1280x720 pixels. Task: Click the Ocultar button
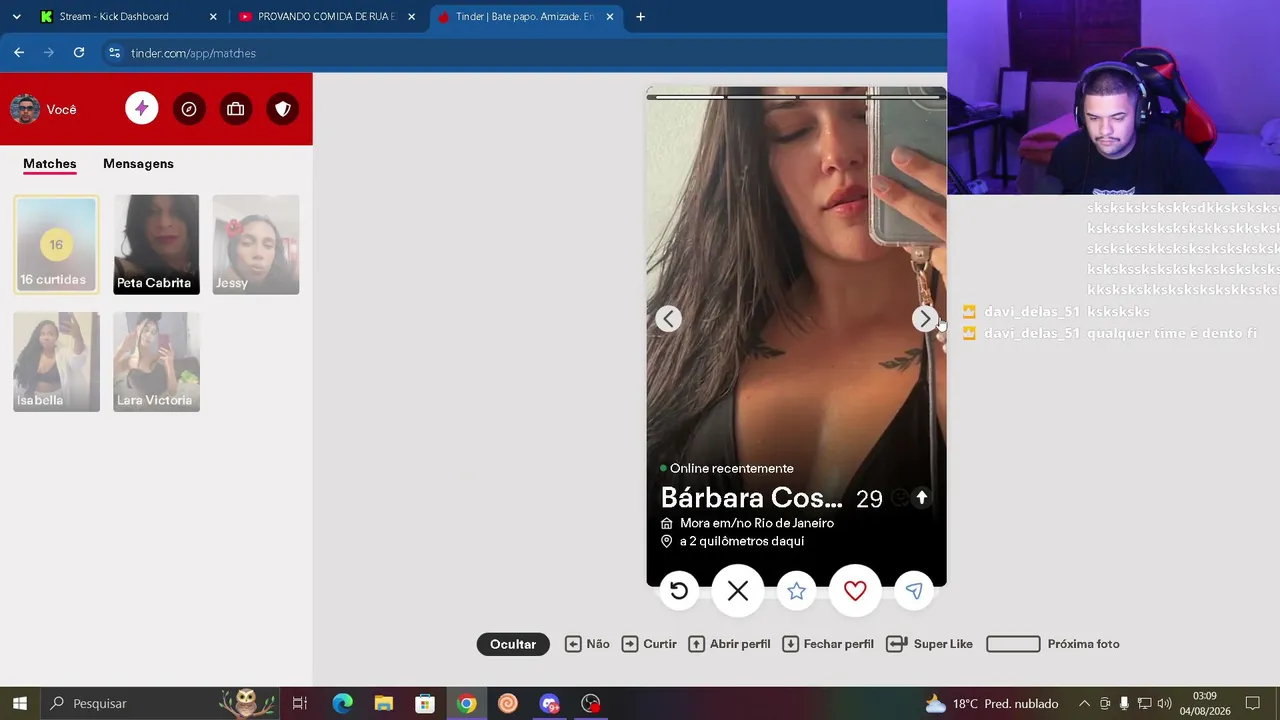click(513, 644)
